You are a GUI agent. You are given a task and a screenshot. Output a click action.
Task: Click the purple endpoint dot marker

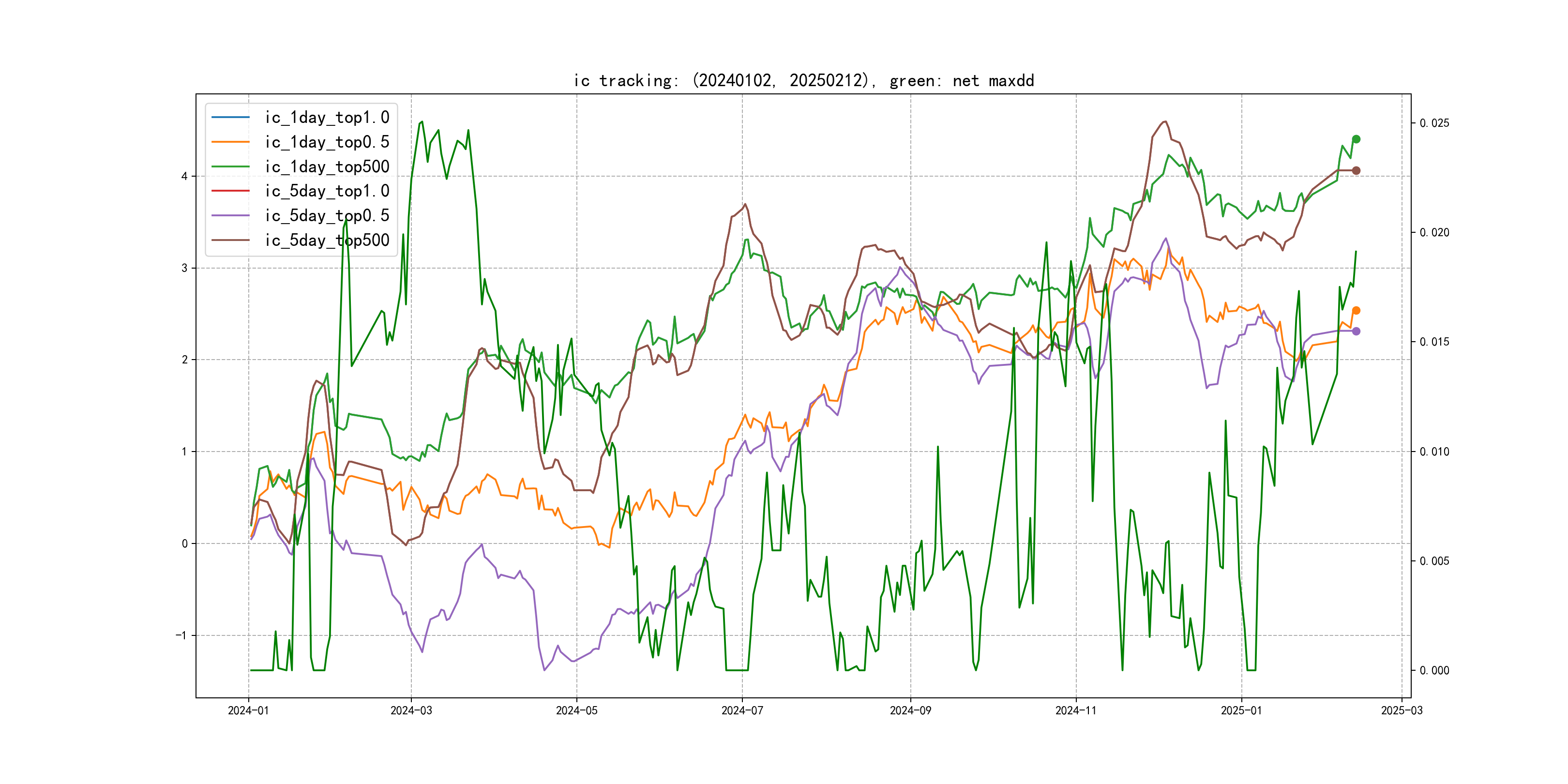1356,331
